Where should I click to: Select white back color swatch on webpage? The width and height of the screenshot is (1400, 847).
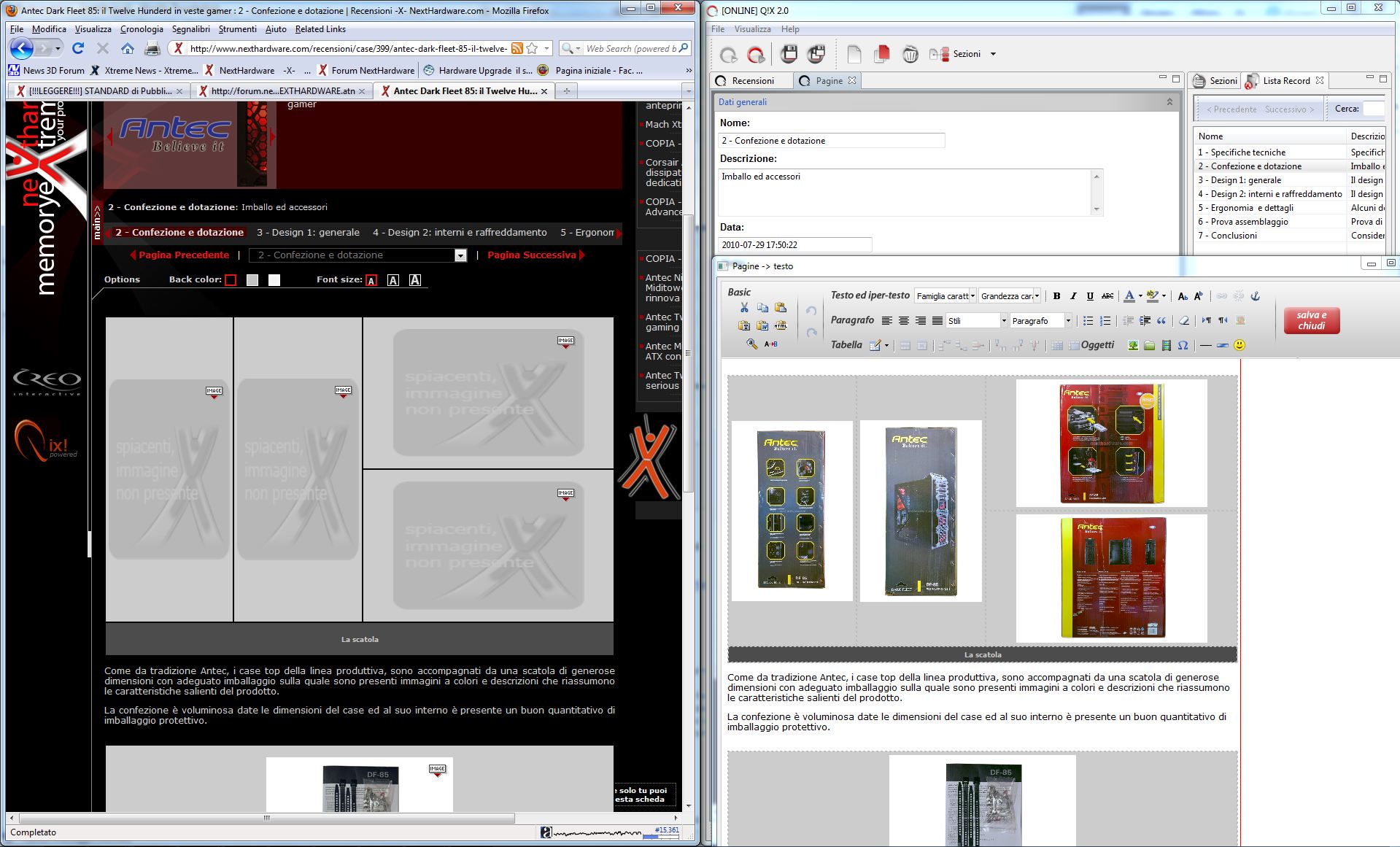coord(274,280)
